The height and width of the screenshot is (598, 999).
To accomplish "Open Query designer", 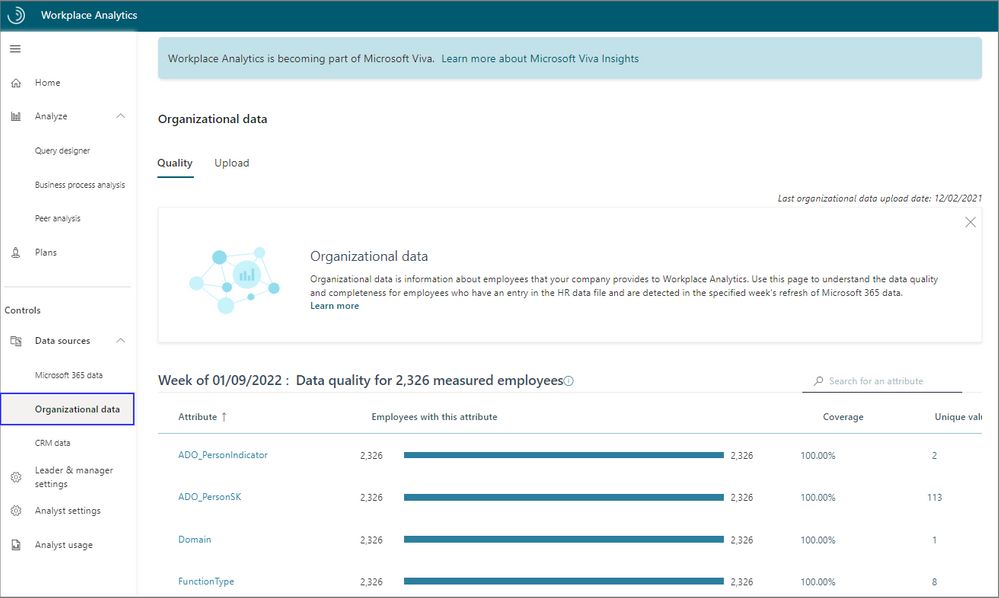I will click(62, 151).
